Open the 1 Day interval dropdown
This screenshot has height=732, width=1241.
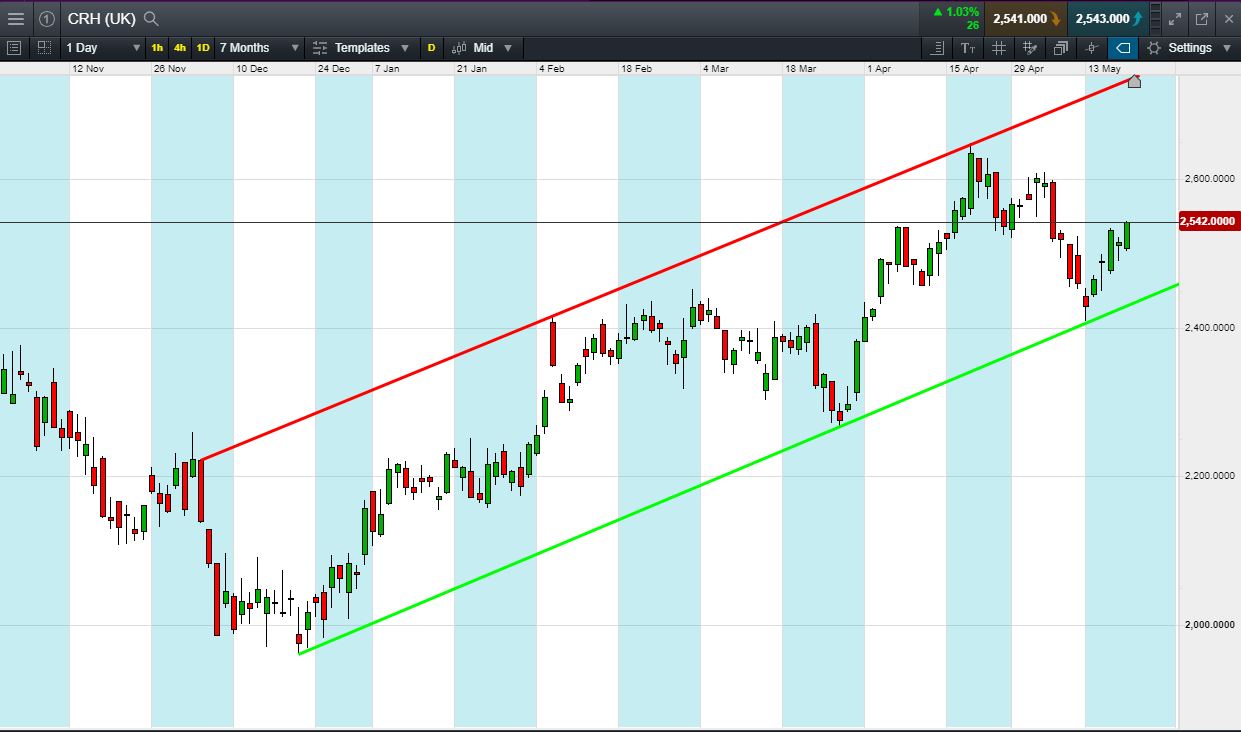click(x=103, y=47)
